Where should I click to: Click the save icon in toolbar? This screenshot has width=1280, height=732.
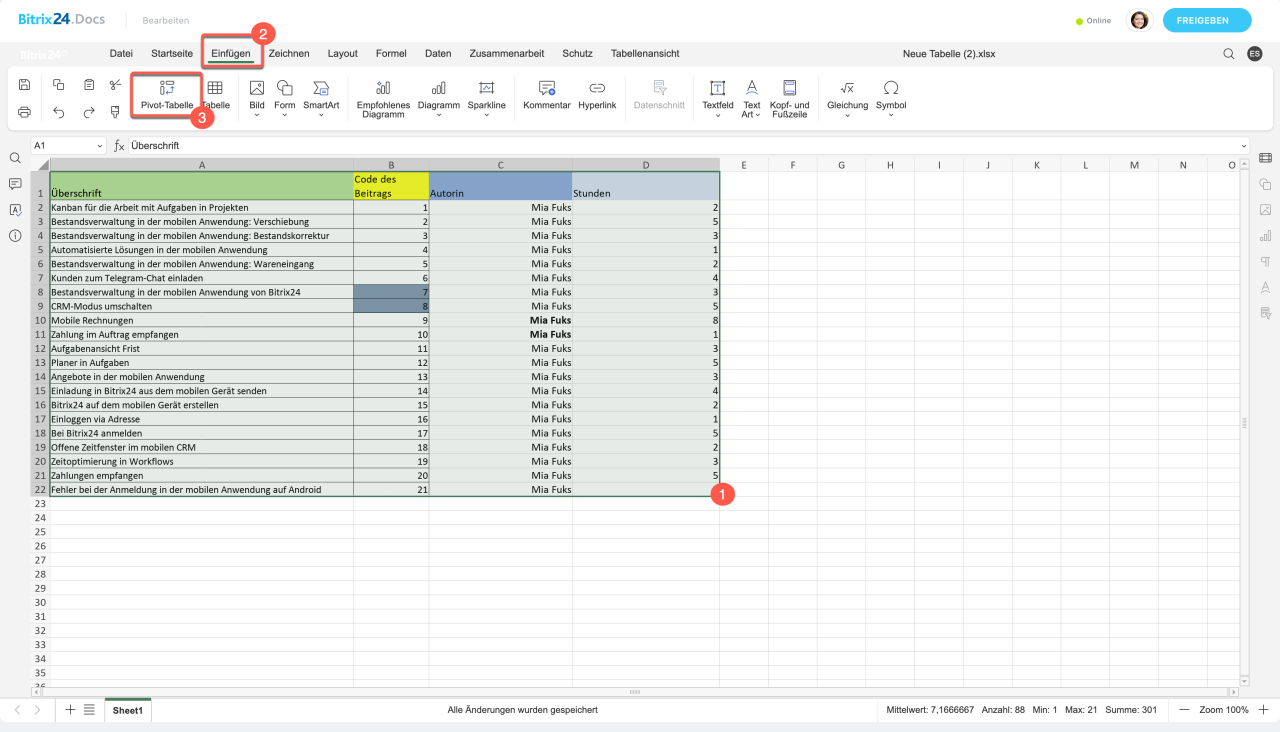(x=25, y=85)
